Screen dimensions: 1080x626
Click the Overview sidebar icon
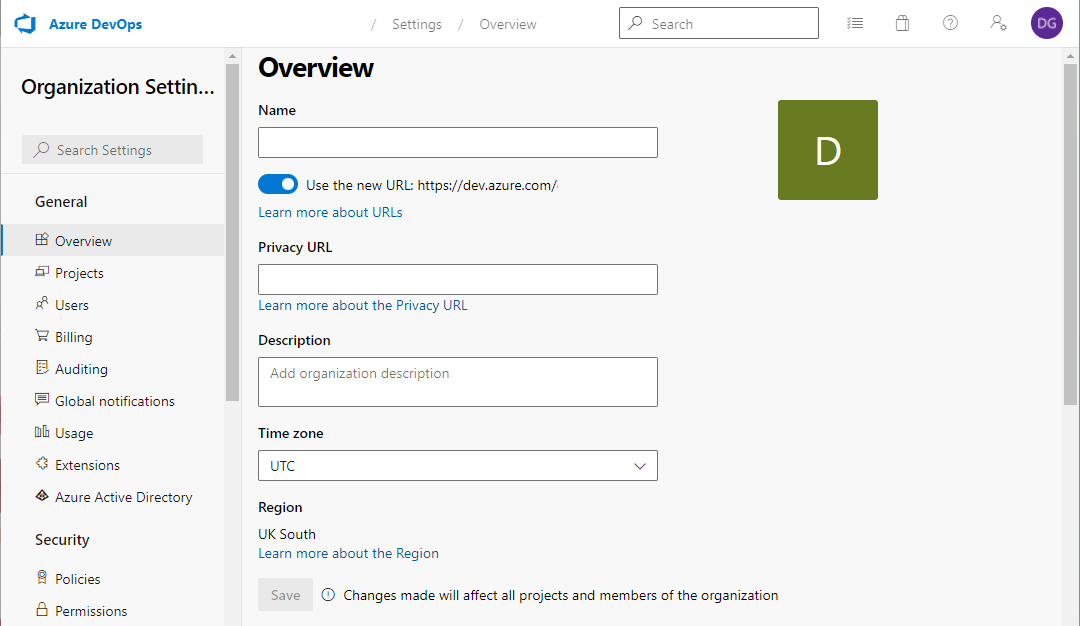[x=42, y=240]
